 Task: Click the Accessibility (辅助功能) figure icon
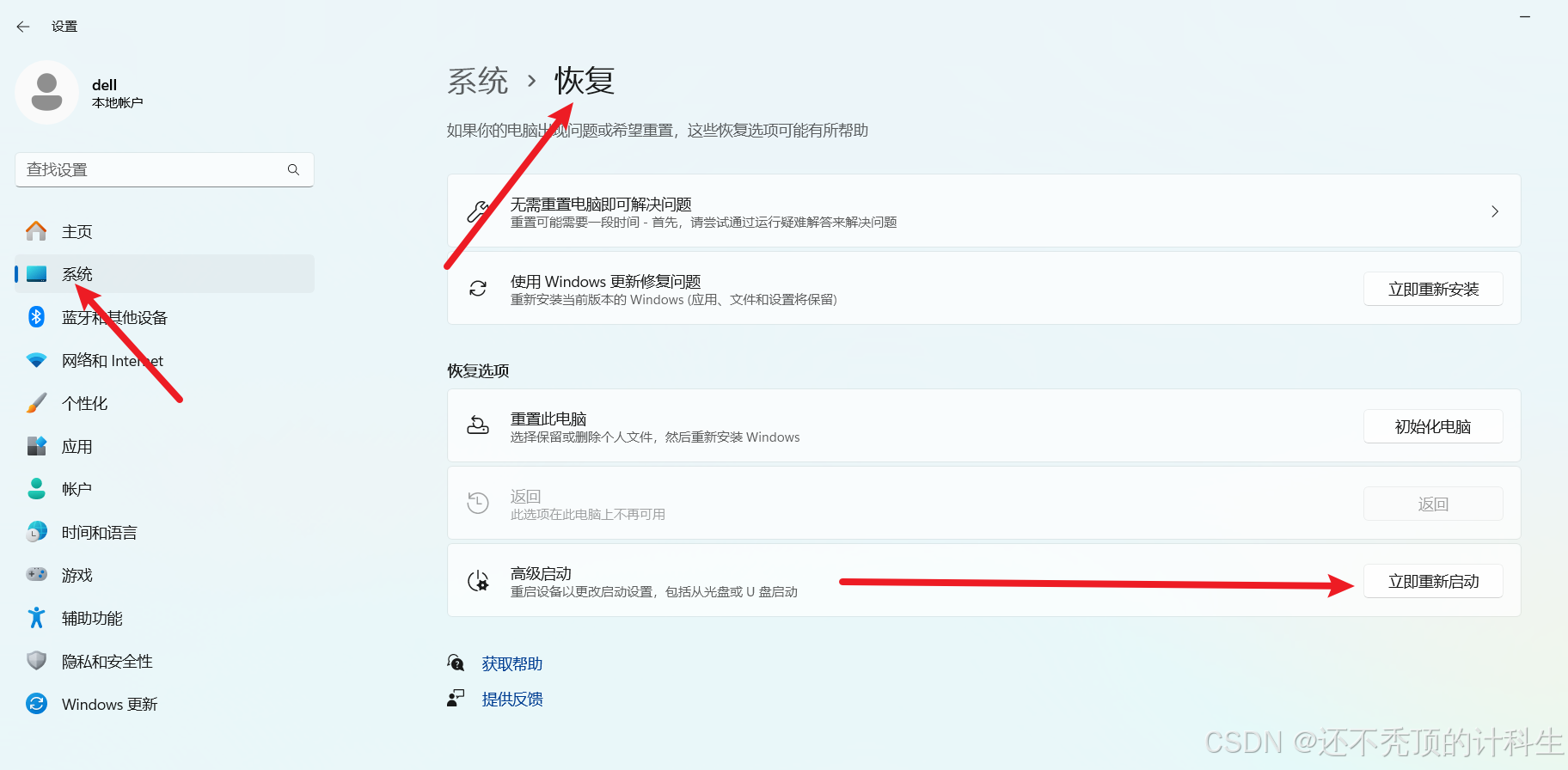tap(36, 618)
